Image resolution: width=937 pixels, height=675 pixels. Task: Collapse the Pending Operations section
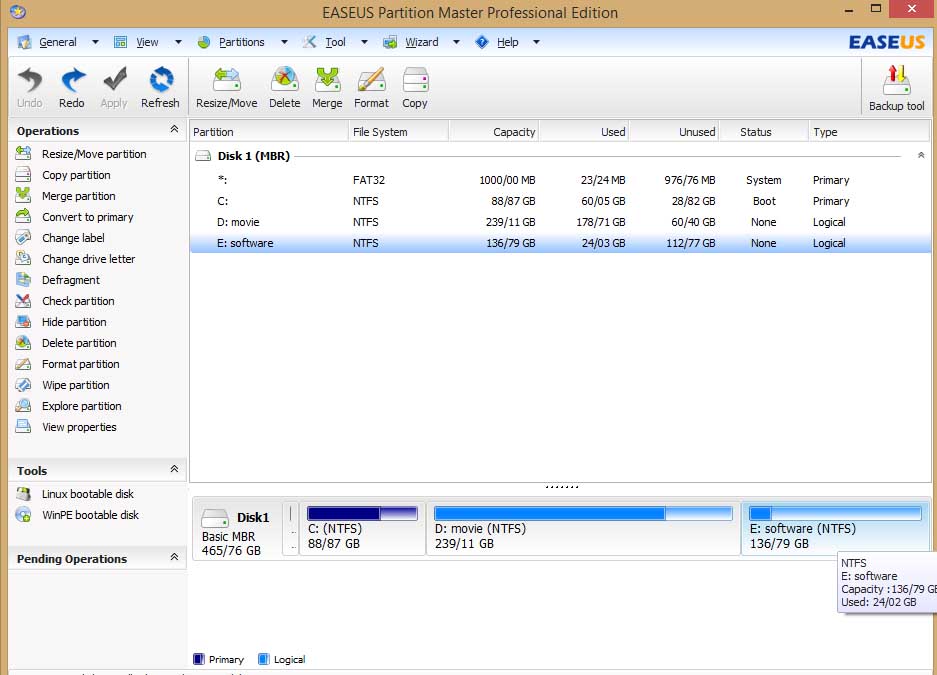(x=174, y=558)
